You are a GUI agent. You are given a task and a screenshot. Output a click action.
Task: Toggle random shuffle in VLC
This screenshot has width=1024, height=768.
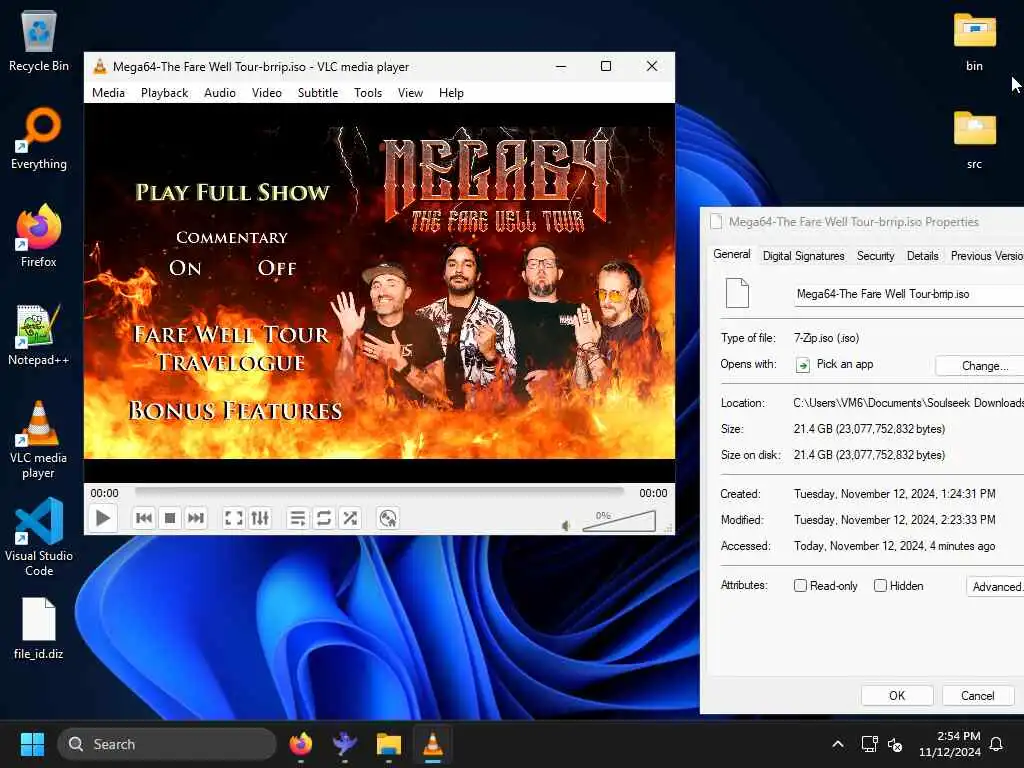350,519
